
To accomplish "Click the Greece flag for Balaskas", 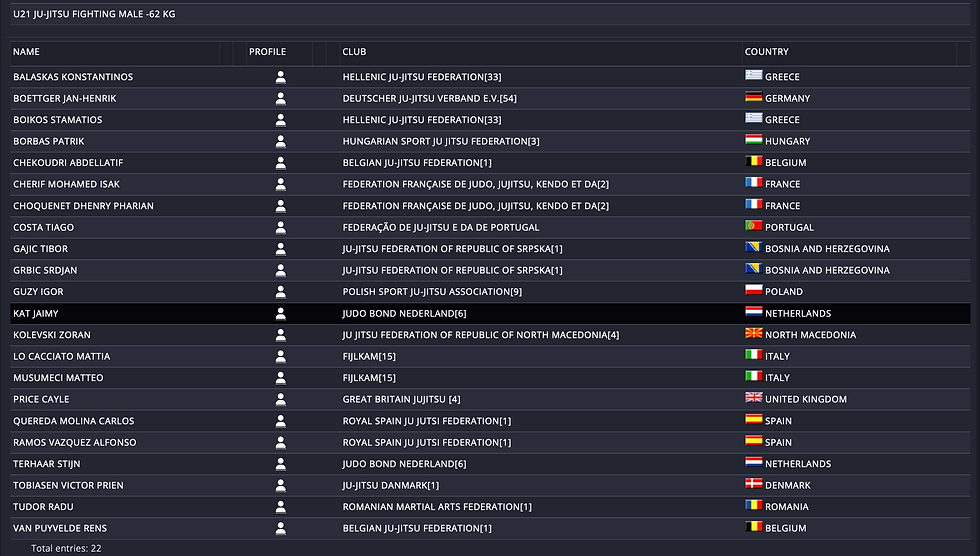I will click(753, 76).
